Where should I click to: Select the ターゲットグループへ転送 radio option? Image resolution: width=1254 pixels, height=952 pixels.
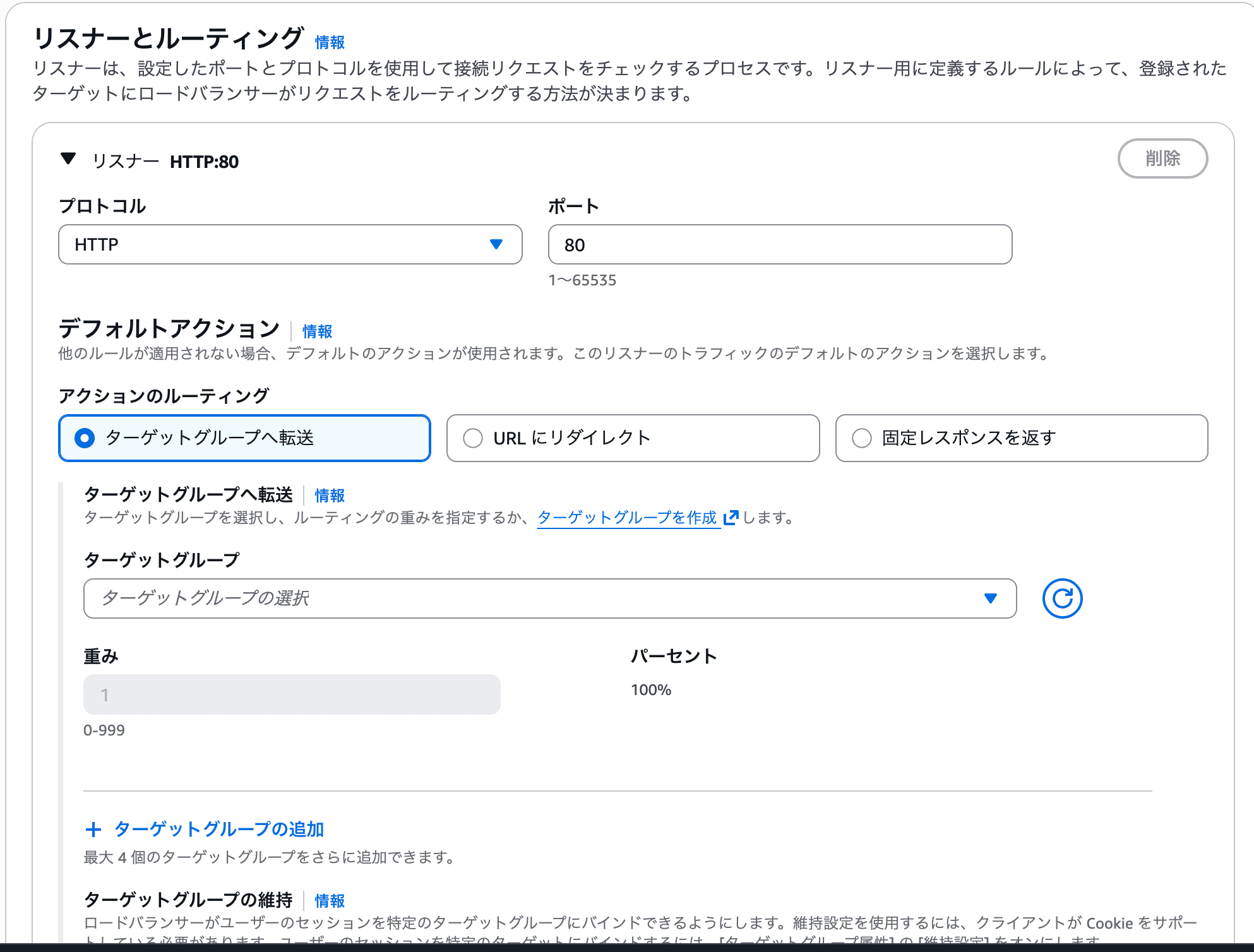[x=85, y=438]
